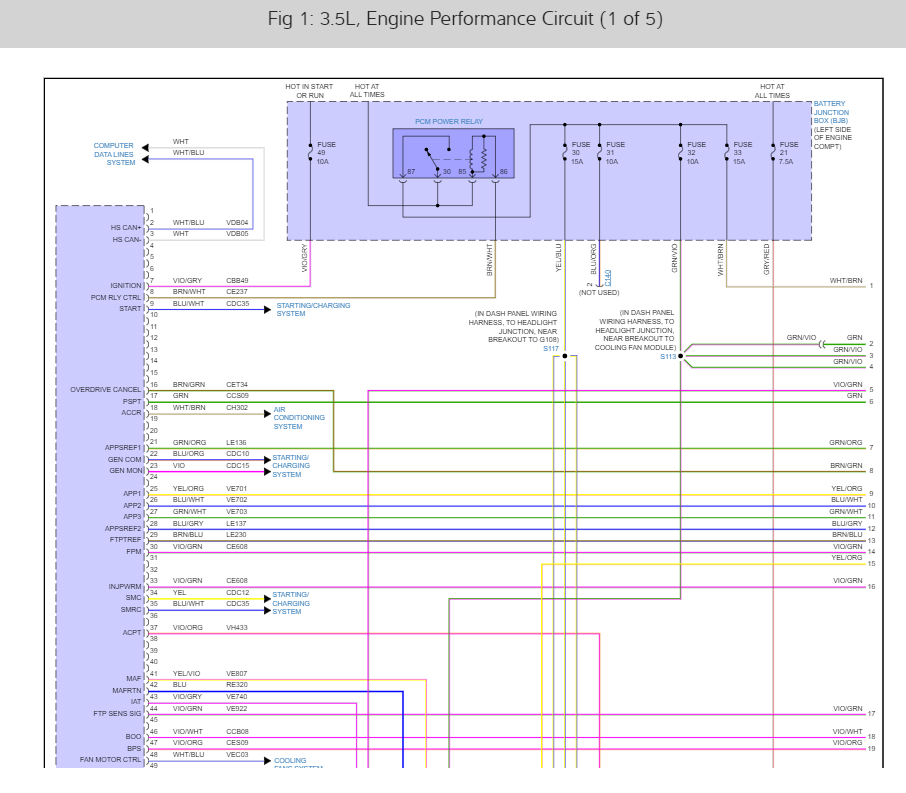Click circuit code LE230
906x793 pixels.
(236, 535)
